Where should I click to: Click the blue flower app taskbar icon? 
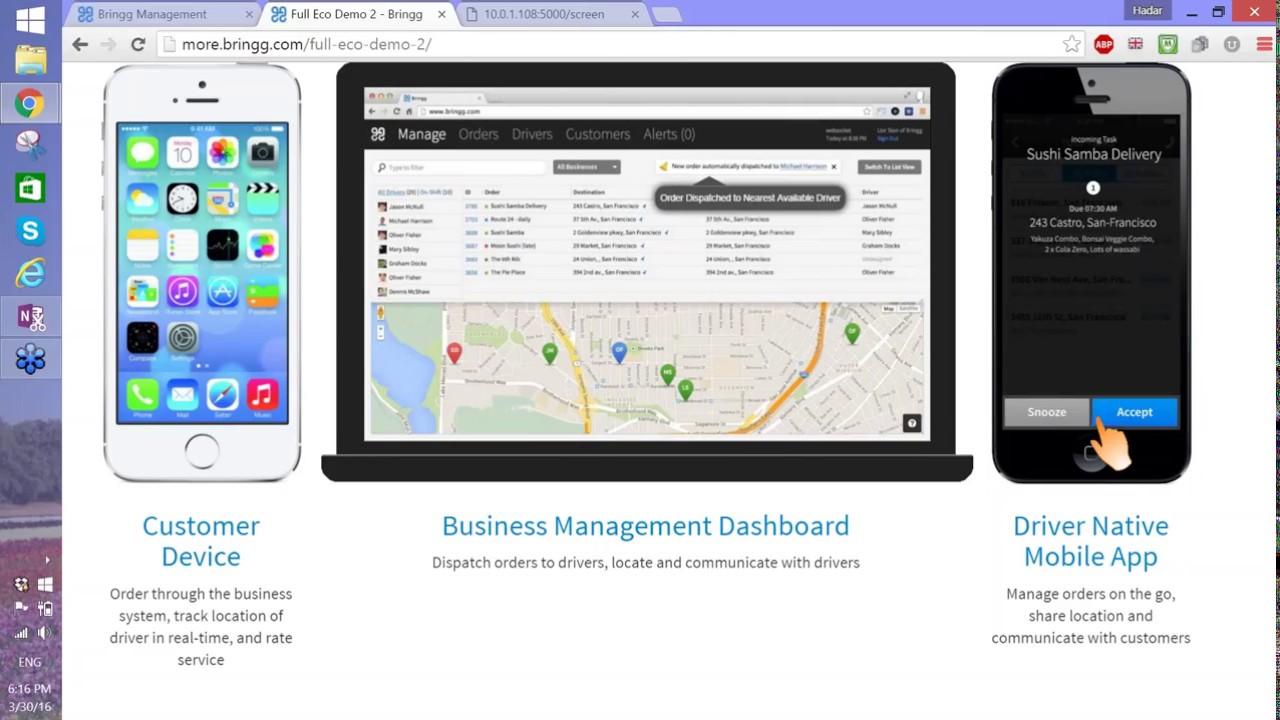[30, 359]
